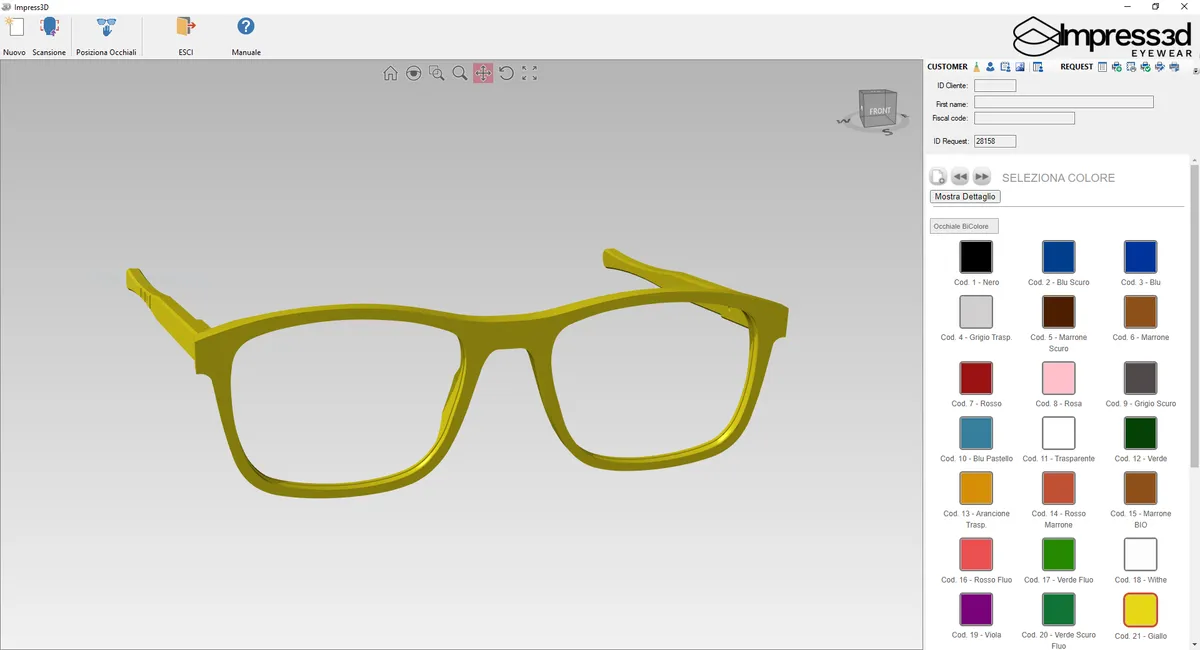
Task: Pick Cod. 18 Withe color
Action: (1140, 554)
